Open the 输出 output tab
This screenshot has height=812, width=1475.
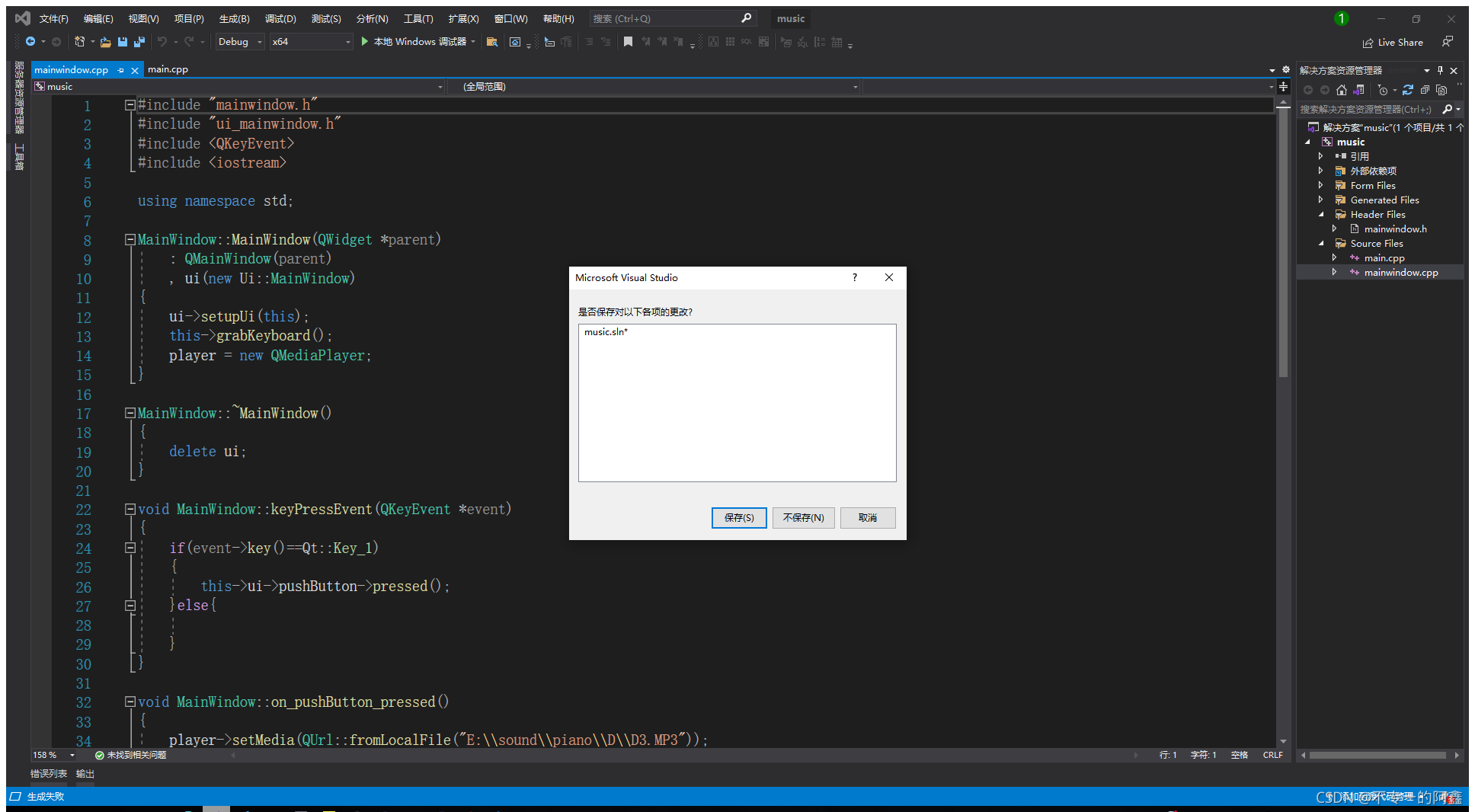pyautogui.click(x=85, y=774)
